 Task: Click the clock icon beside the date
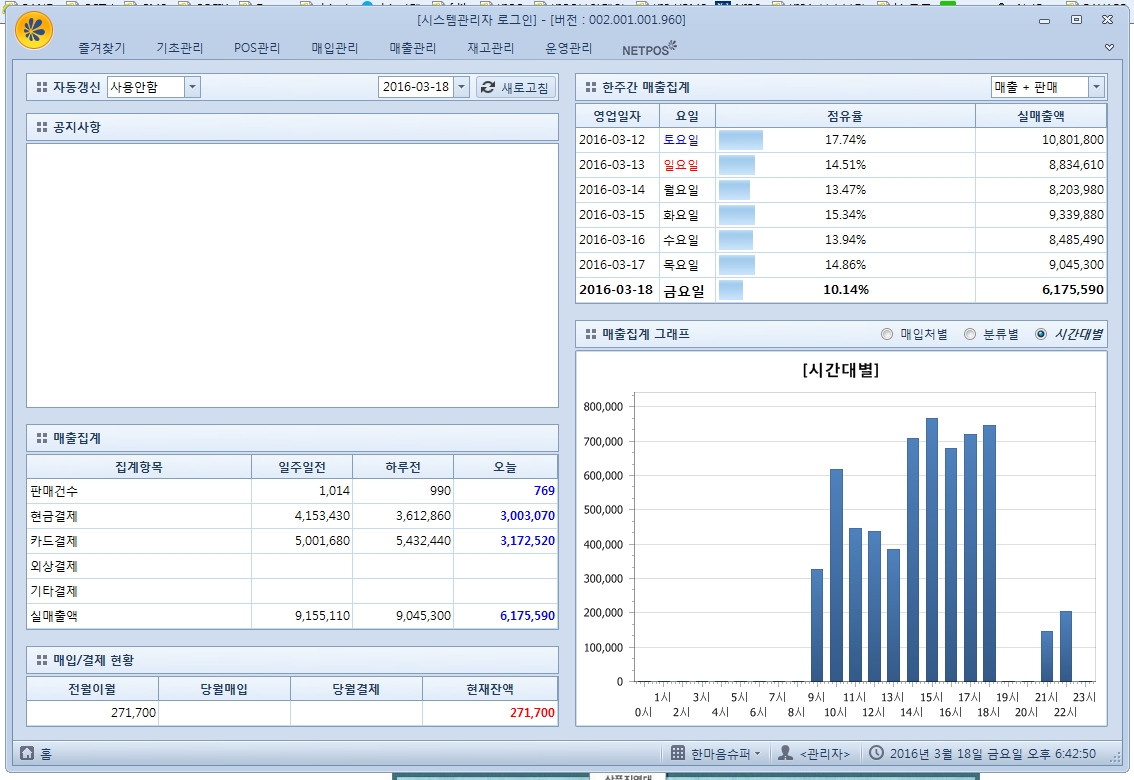tap(876, 753)
